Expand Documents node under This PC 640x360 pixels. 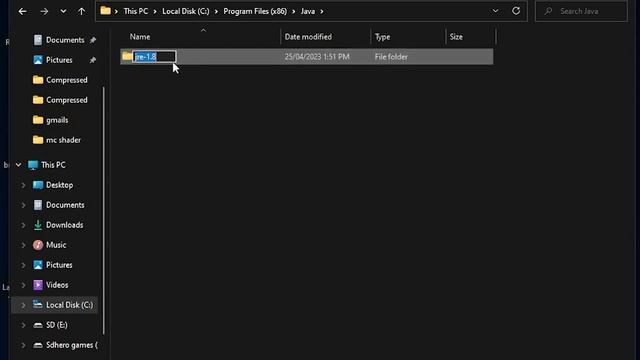pos(23,205)
